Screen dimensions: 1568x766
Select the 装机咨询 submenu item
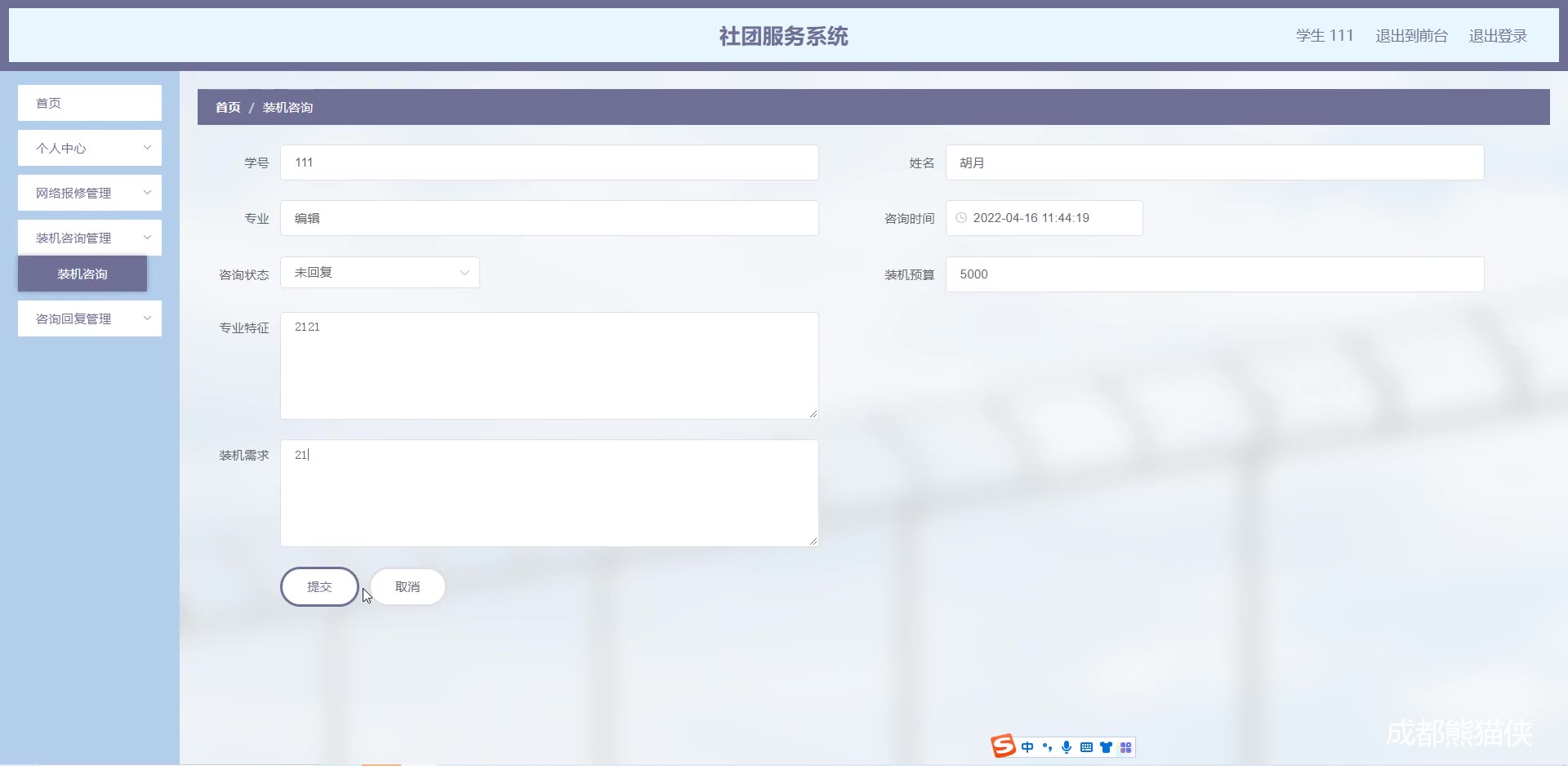pos(82,274)
